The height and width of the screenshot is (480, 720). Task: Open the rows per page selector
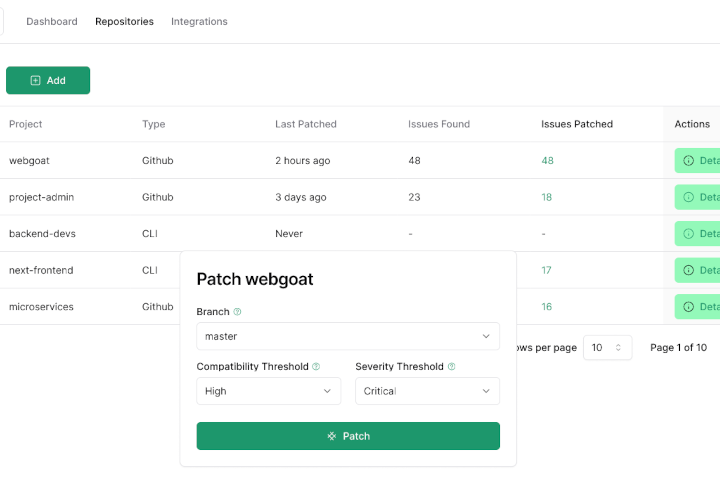click(x=607, y=347)
